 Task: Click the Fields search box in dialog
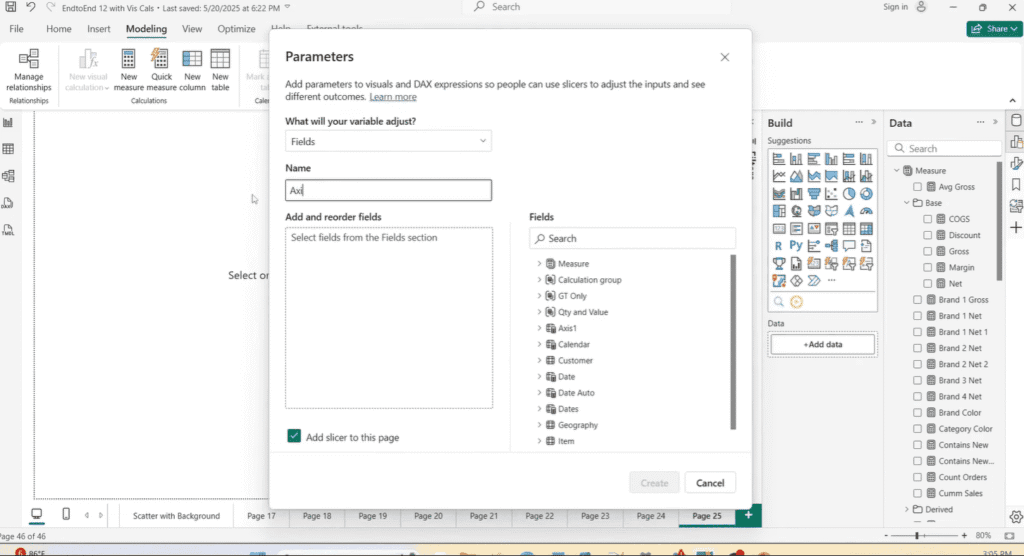[x=632, y=238]
